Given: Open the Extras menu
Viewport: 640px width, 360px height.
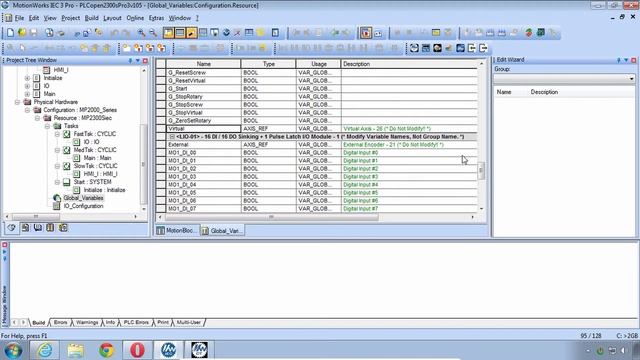Looking at the screenshot, I should (156, 18).
